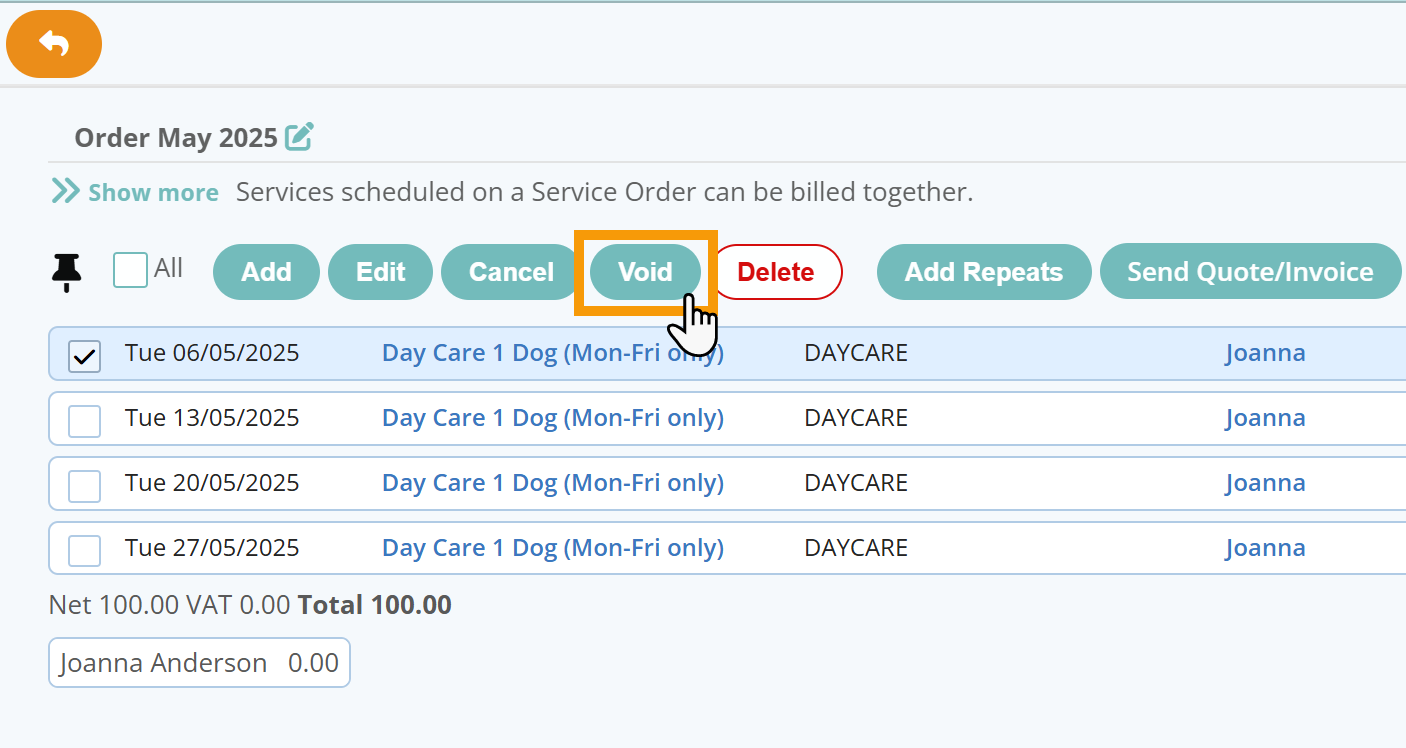Tick the All checkbox
Screen dimensions: 1406x748
tap(130, 270)
